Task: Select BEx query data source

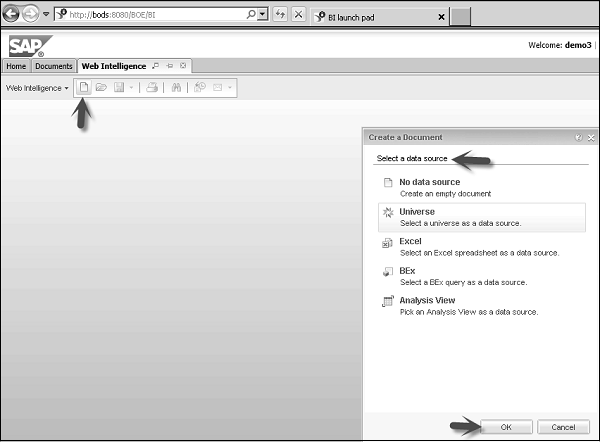Action: (x=481, y=276)
